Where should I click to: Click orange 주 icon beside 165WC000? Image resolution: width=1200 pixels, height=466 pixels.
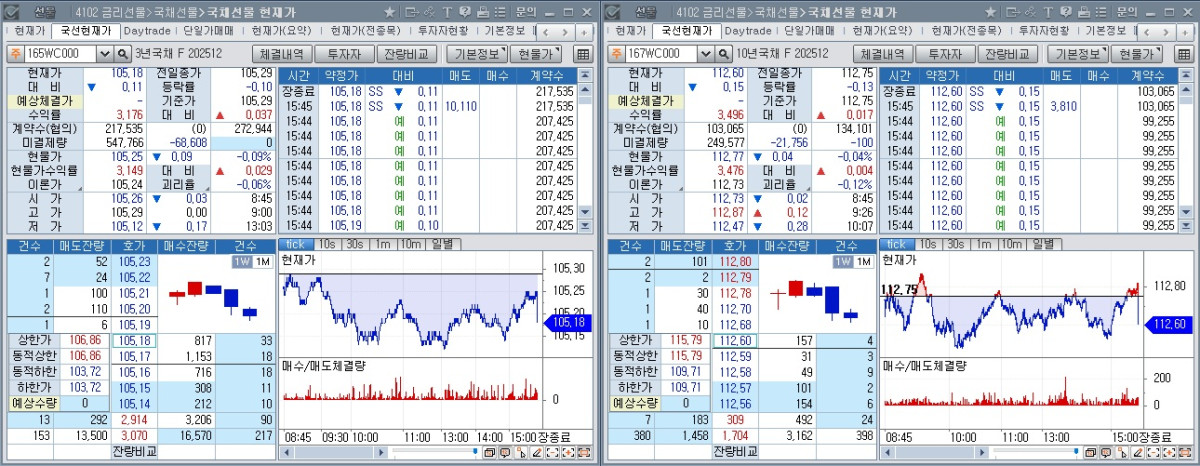[15, 54]
